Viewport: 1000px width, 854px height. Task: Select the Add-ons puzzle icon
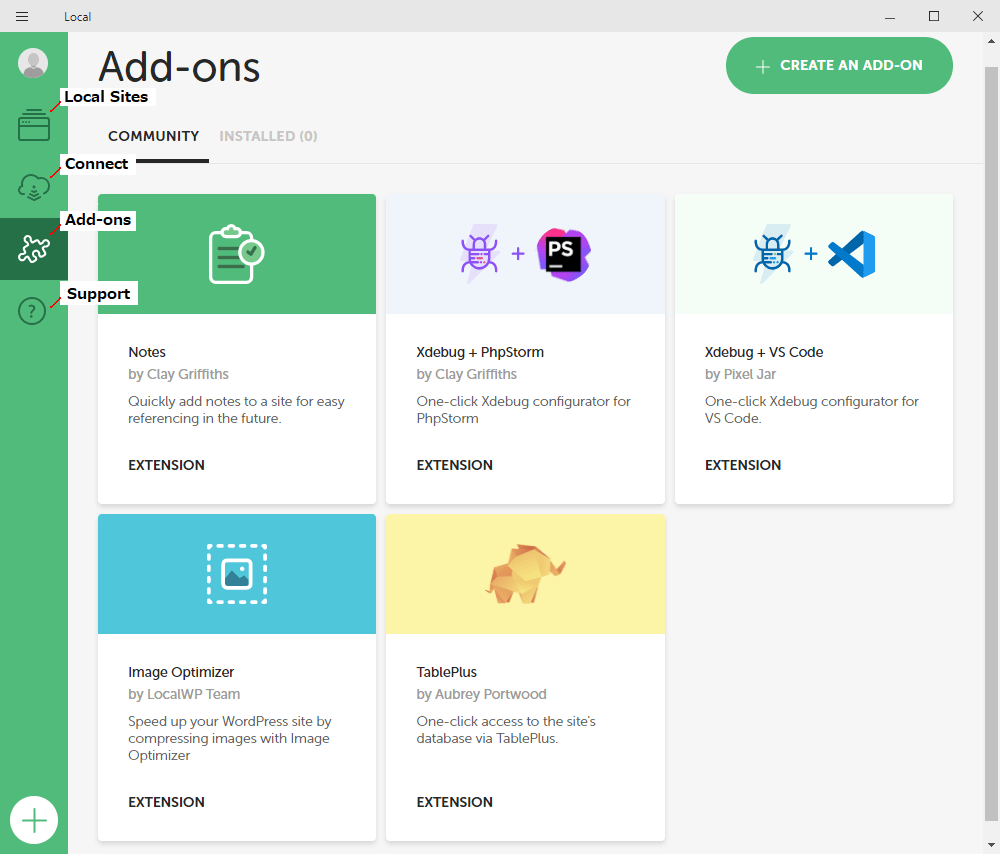click(x=34, y=249)
